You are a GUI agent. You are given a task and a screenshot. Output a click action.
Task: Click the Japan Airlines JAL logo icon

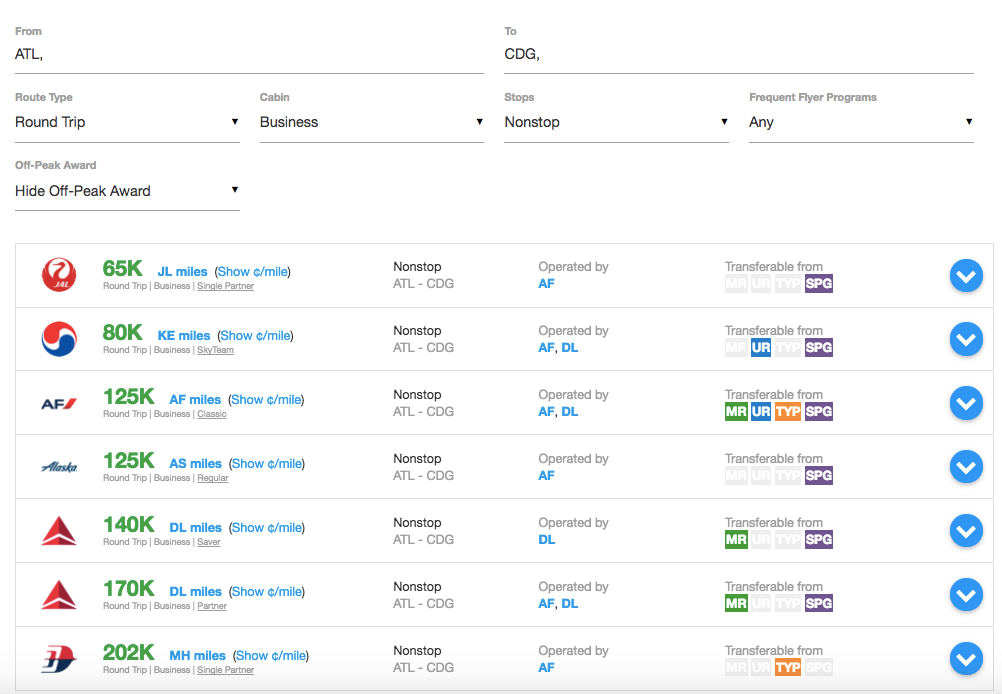point(59,275)
